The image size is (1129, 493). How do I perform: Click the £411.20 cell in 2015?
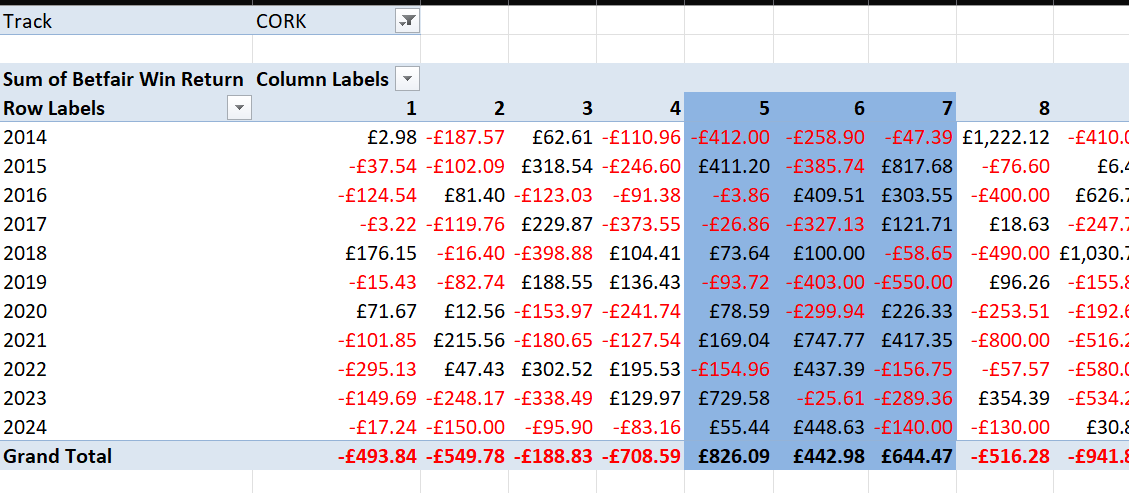tap(729, 166)
